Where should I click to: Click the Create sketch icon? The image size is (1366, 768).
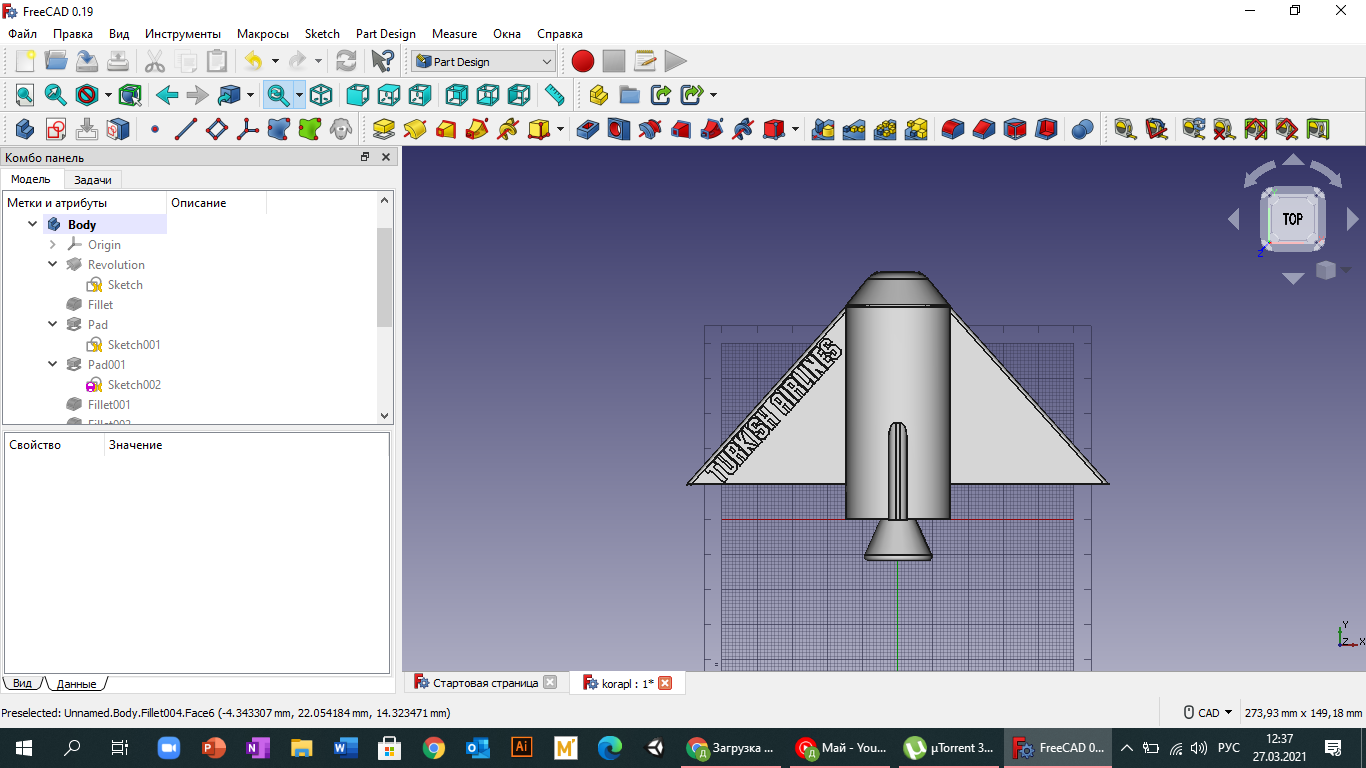[56, 129]
